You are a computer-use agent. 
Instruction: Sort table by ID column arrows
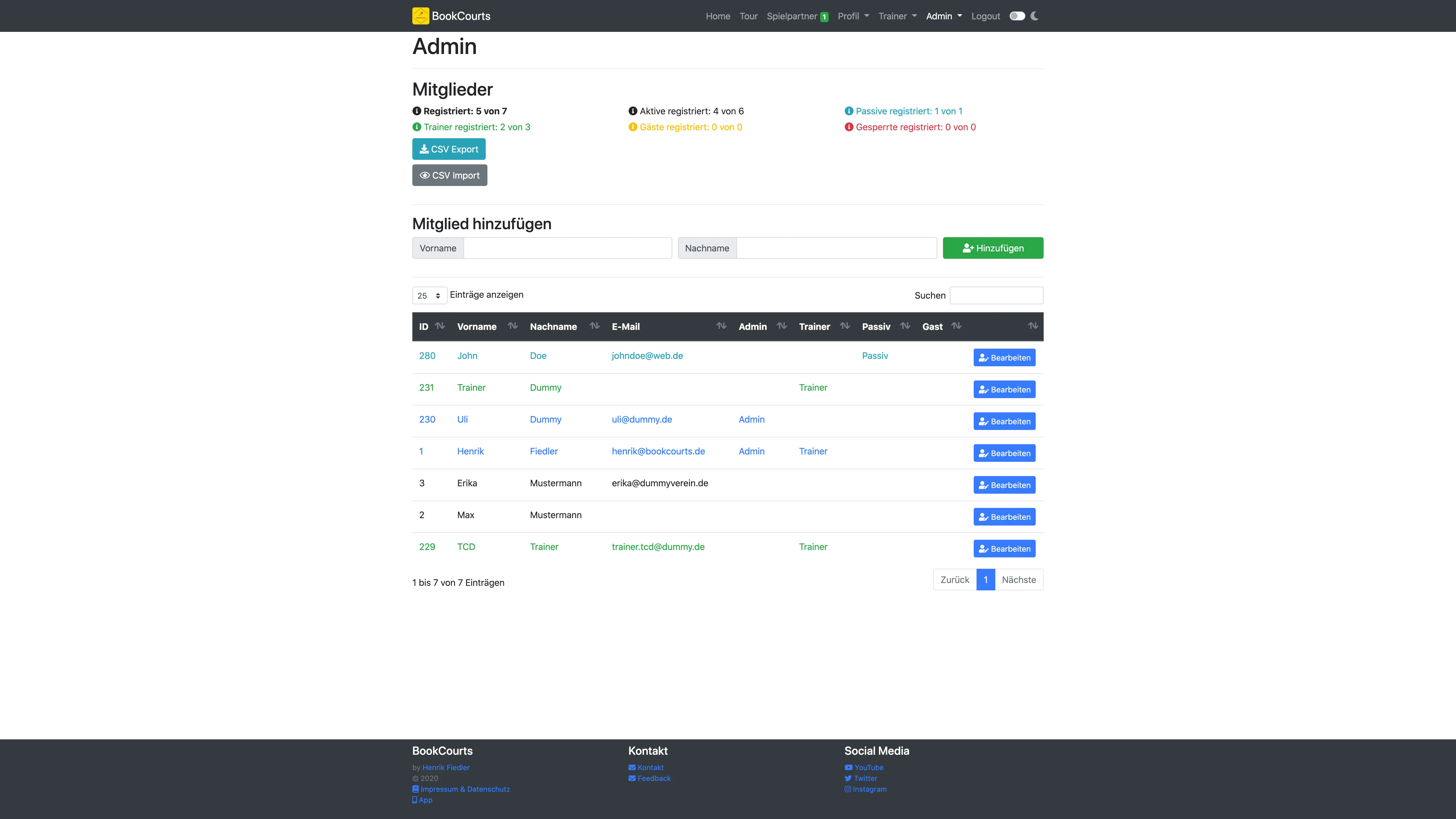point(440,326)
